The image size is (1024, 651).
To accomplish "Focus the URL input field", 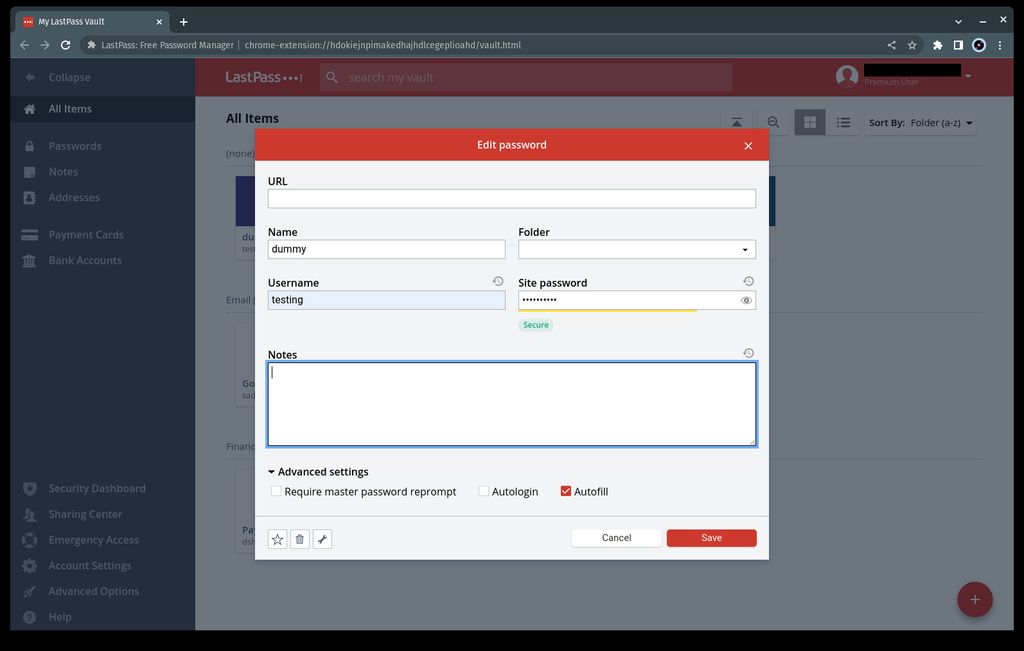I will tap(511, 198).
